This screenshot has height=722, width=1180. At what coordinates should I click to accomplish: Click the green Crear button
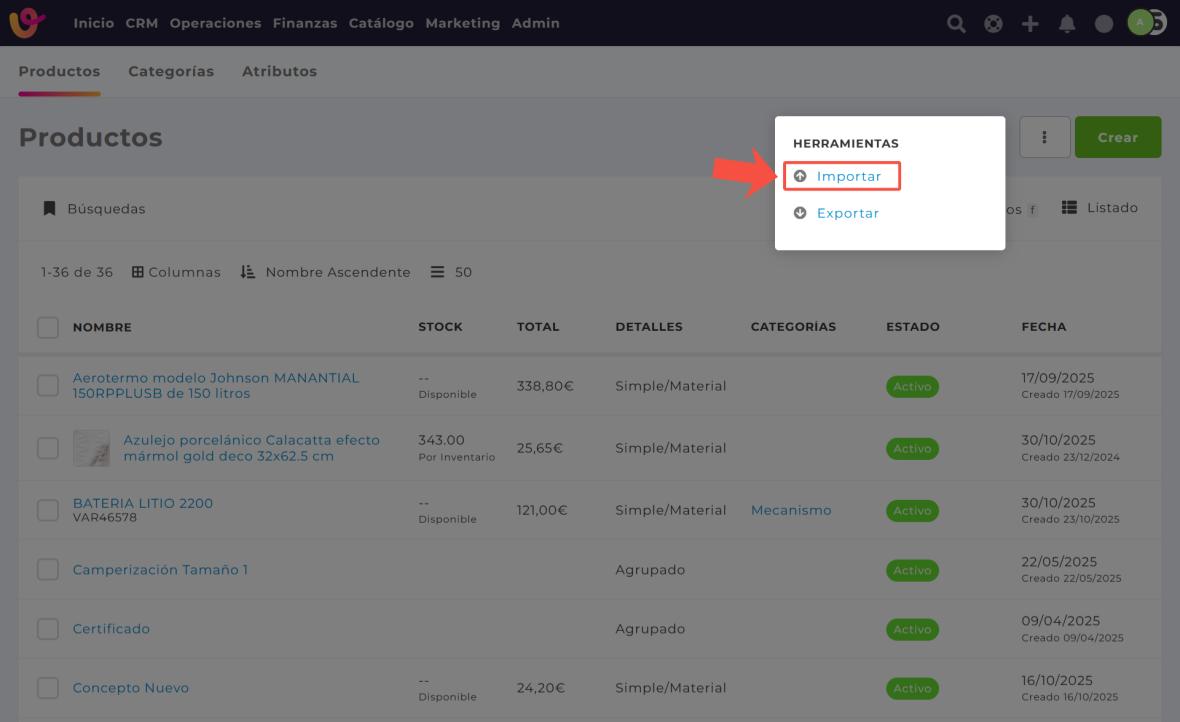tap(1117, 137)
